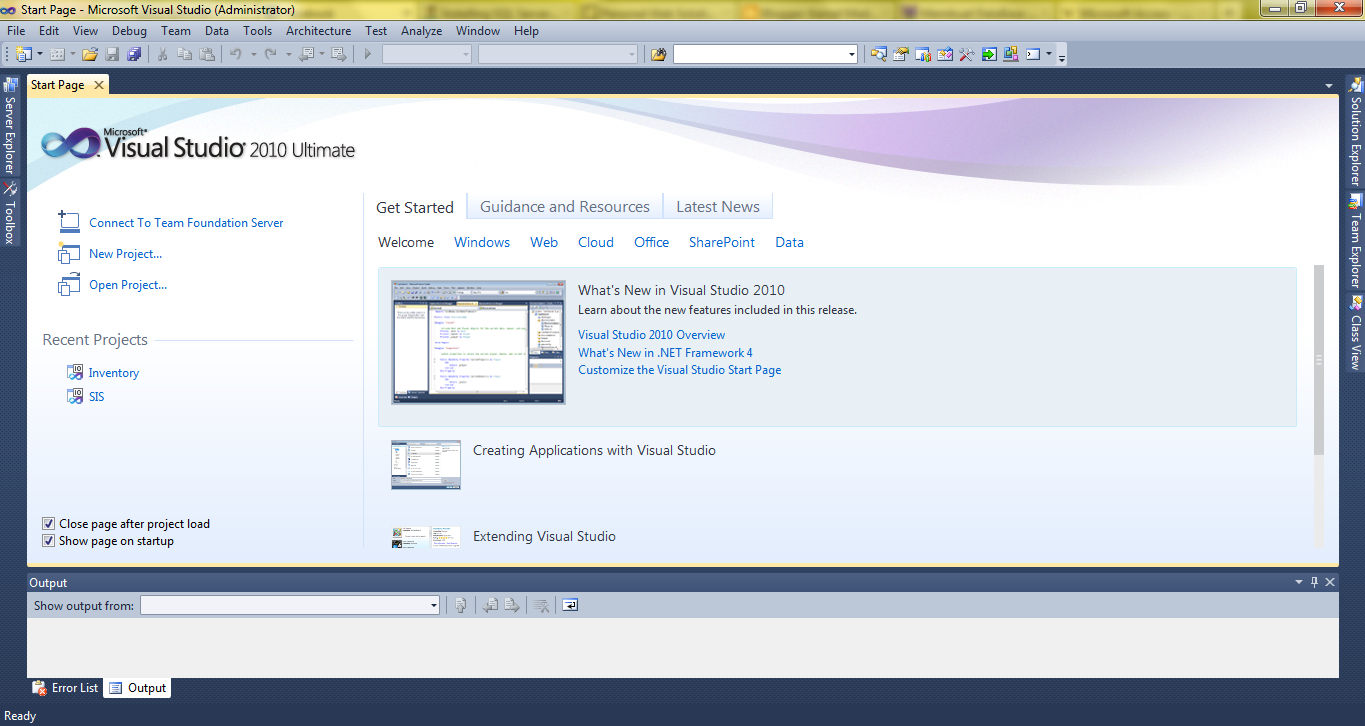
Task: Click Creating Applications with Visual Studio thumbnail
Action: (426, 465)
